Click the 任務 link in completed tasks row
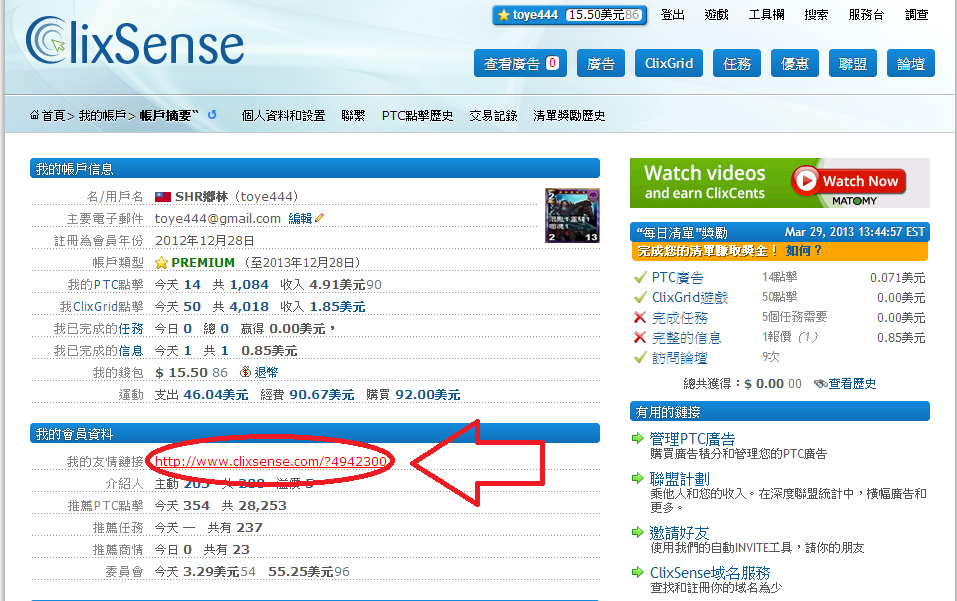 click(x=131, y=329)
